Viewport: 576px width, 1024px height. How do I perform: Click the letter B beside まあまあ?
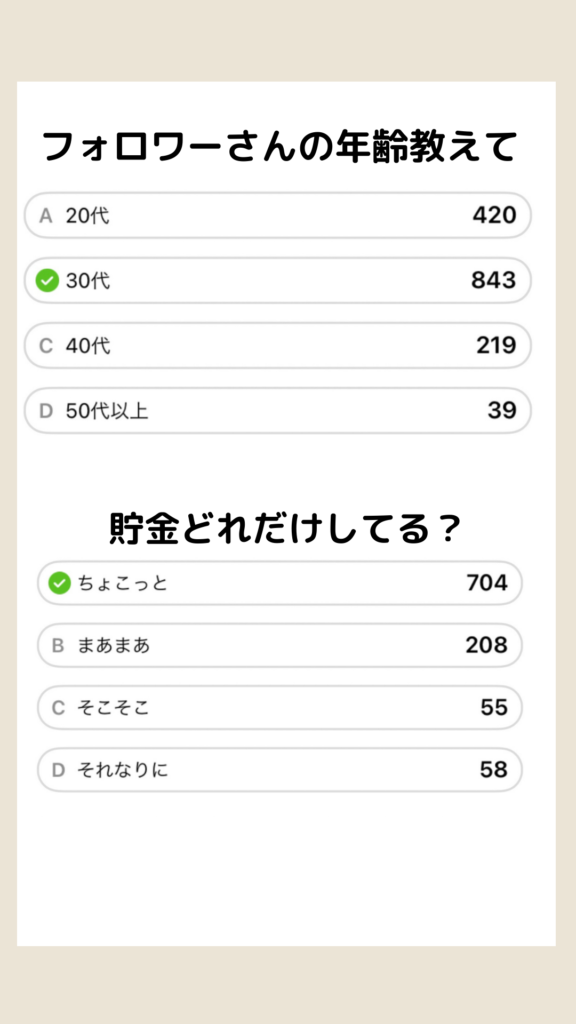[58, 646]
